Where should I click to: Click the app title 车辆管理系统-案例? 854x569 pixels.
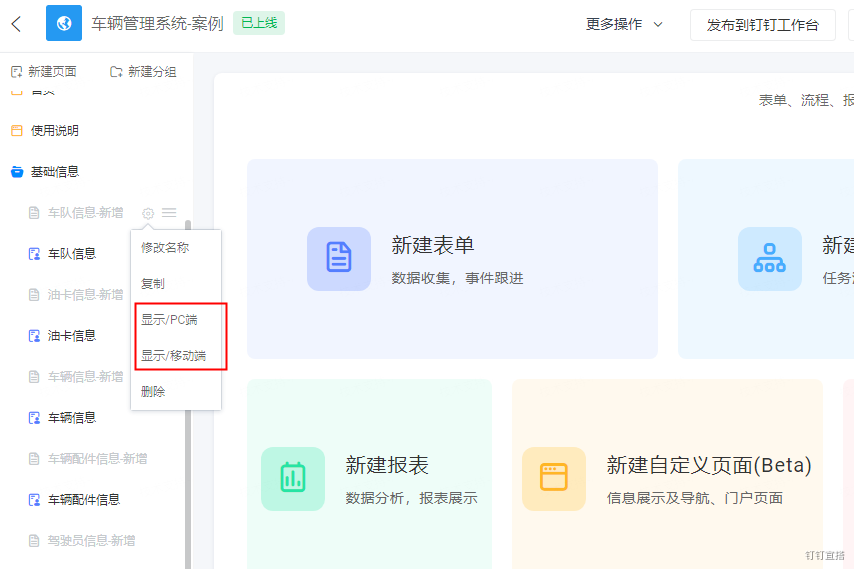tap(157, 24)
